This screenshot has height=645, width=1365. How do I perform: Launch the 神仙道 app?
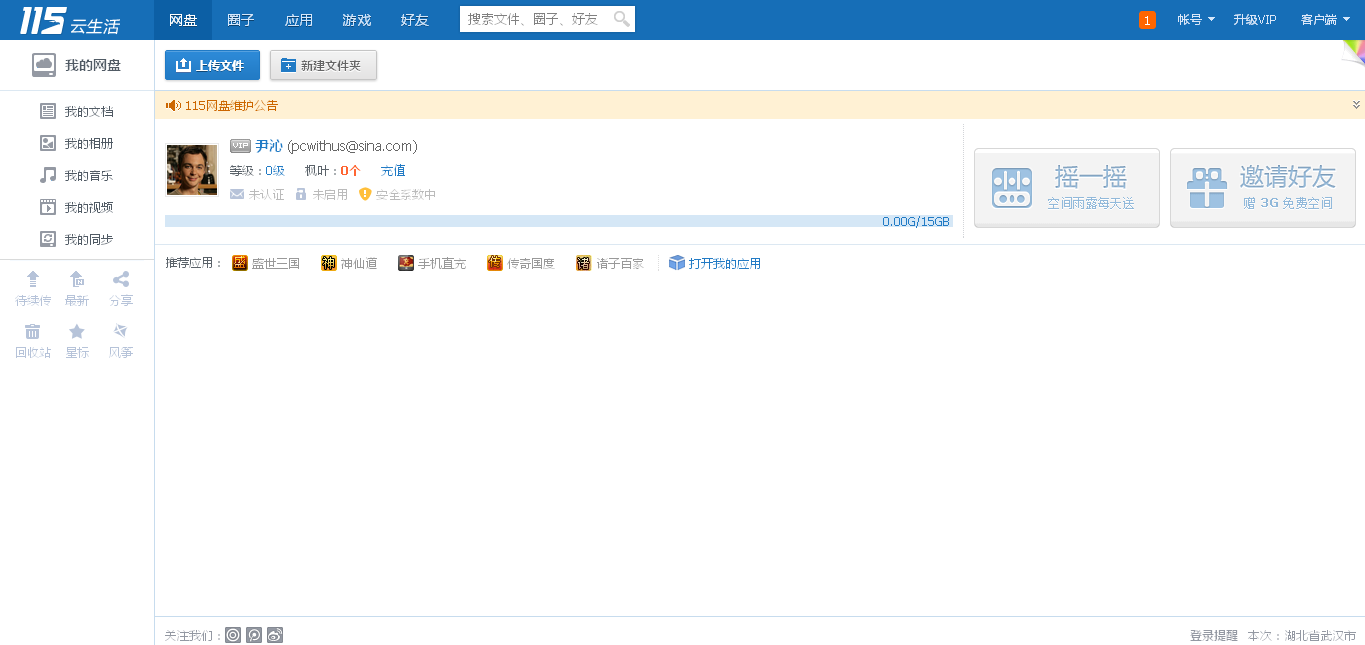point(349,264)
